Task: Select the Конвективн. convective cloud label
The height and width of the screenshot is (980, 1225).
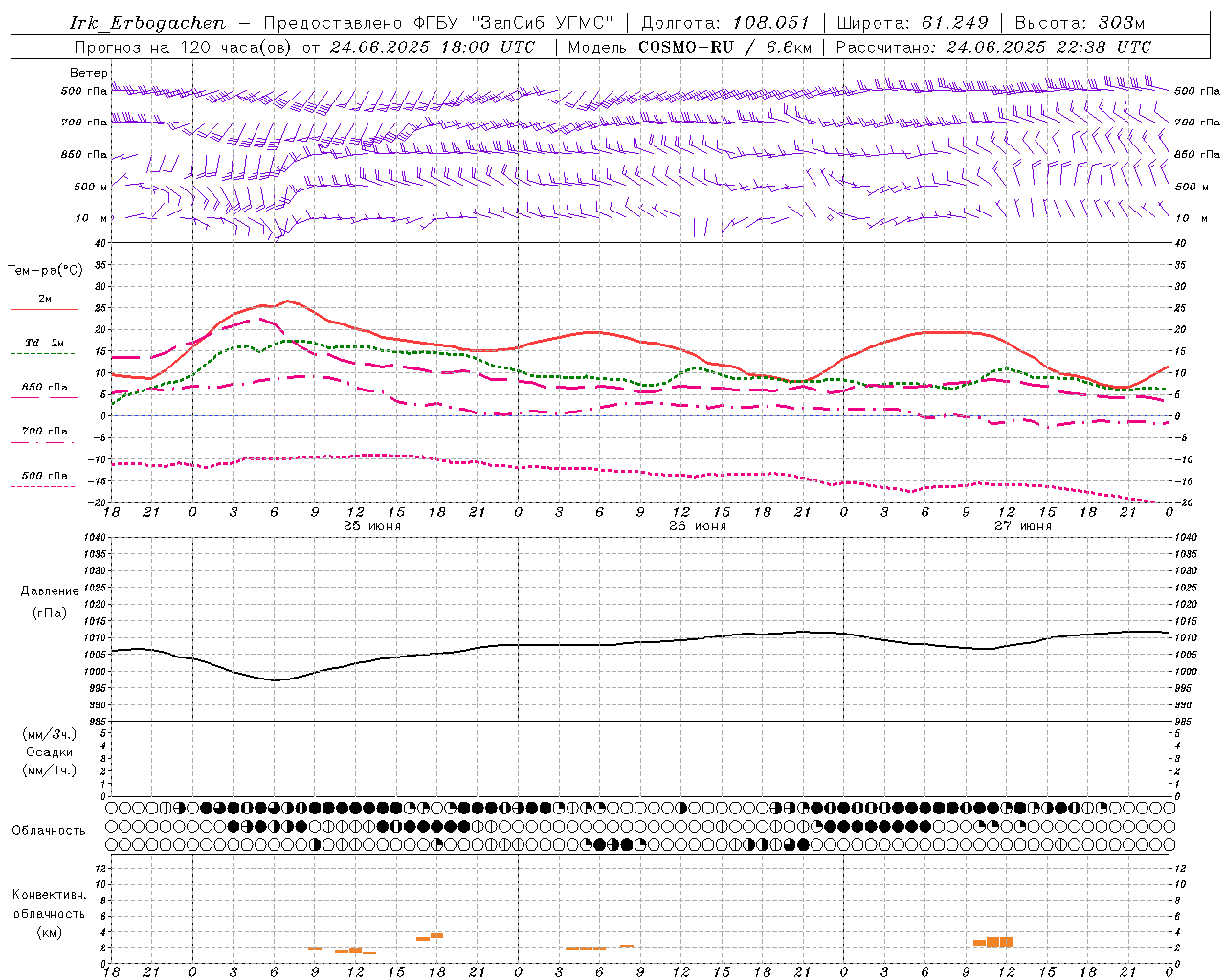Action: click(49, 895)
